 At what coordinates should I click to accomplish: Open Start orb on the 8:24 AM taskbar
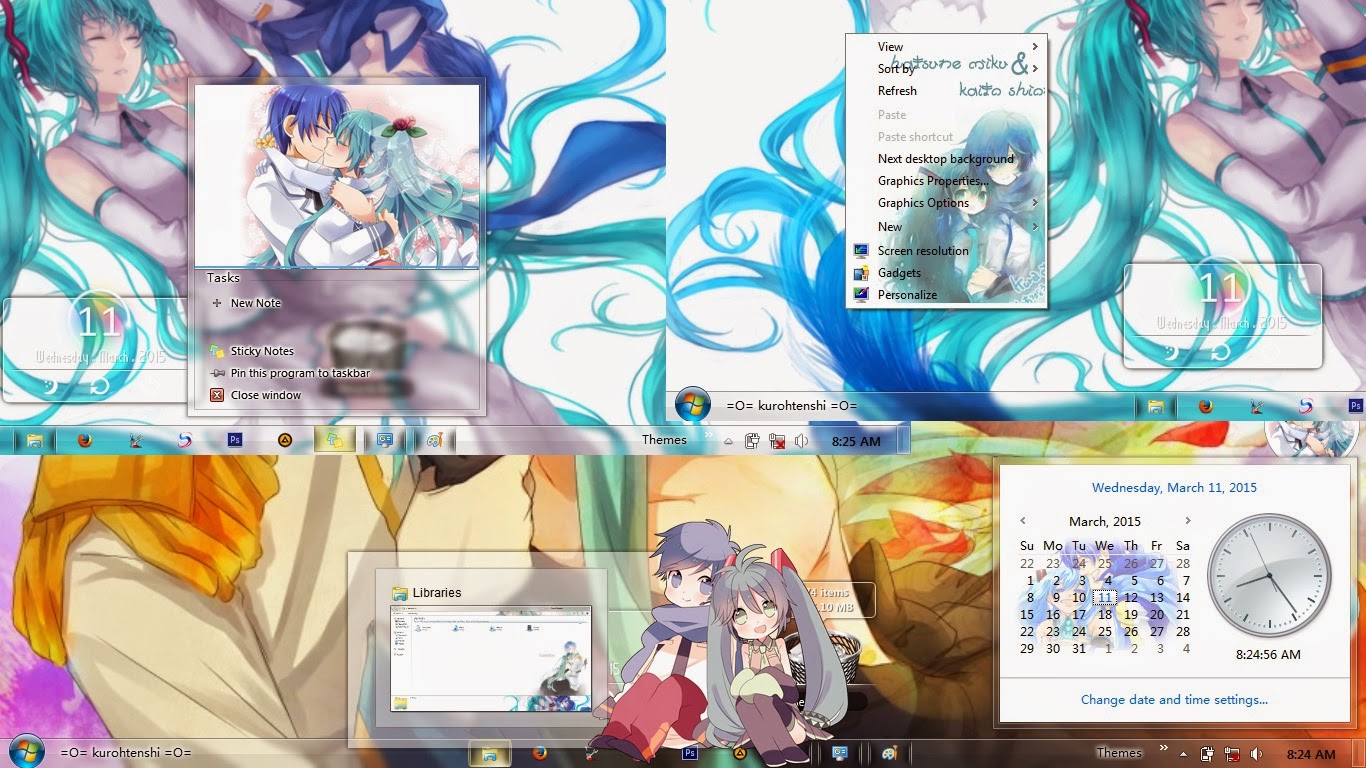click(25, 751)
